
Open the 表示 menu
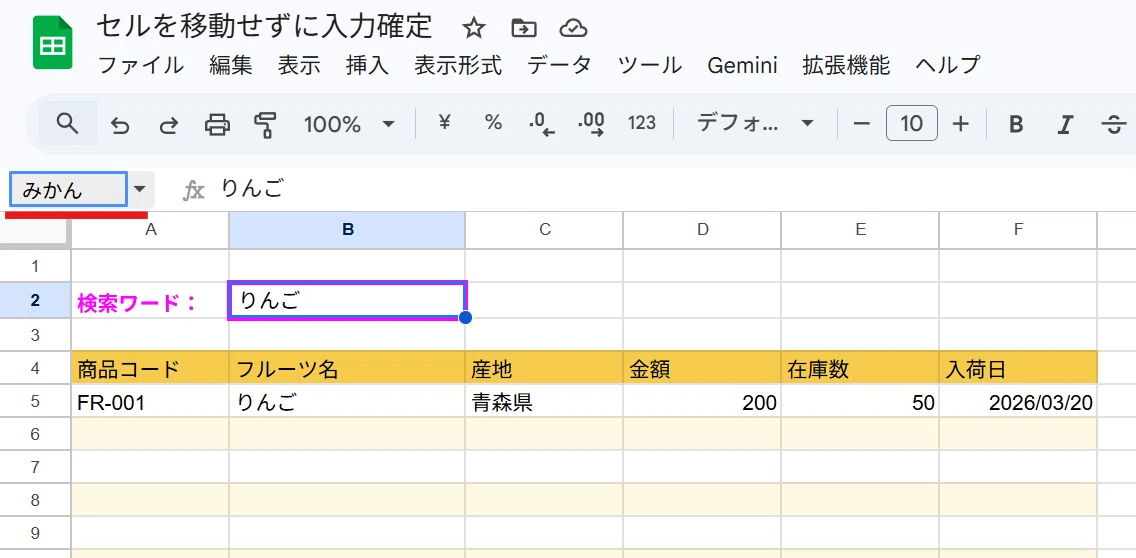pyautogui.click(x=299, y=65)
